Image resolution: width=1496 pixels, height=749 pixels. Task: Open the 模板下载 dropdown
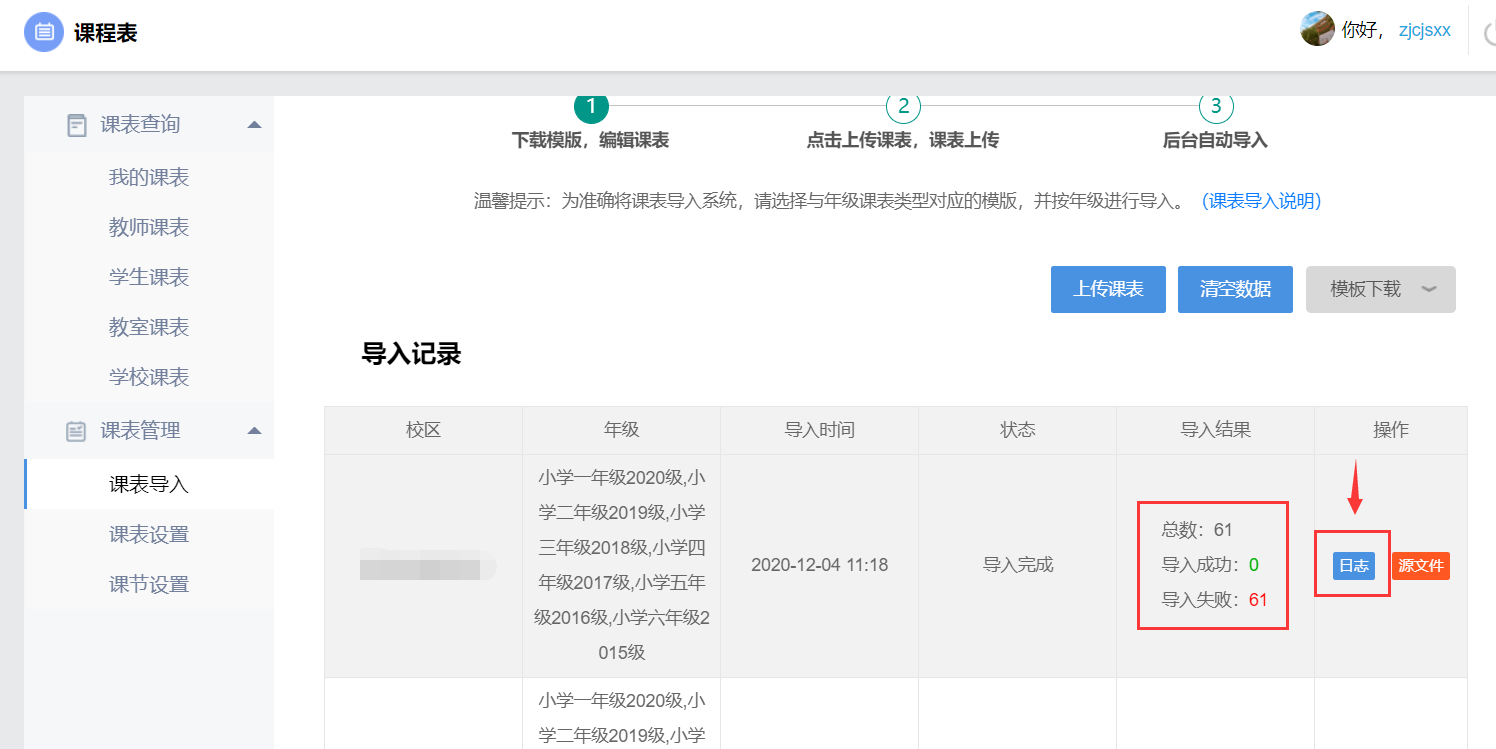[x=1380, y=289]
